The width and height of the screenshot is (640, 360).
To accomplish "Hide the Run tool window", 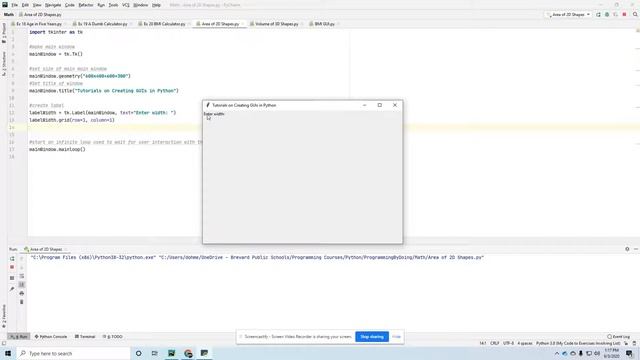I will (x=636, y=249).
